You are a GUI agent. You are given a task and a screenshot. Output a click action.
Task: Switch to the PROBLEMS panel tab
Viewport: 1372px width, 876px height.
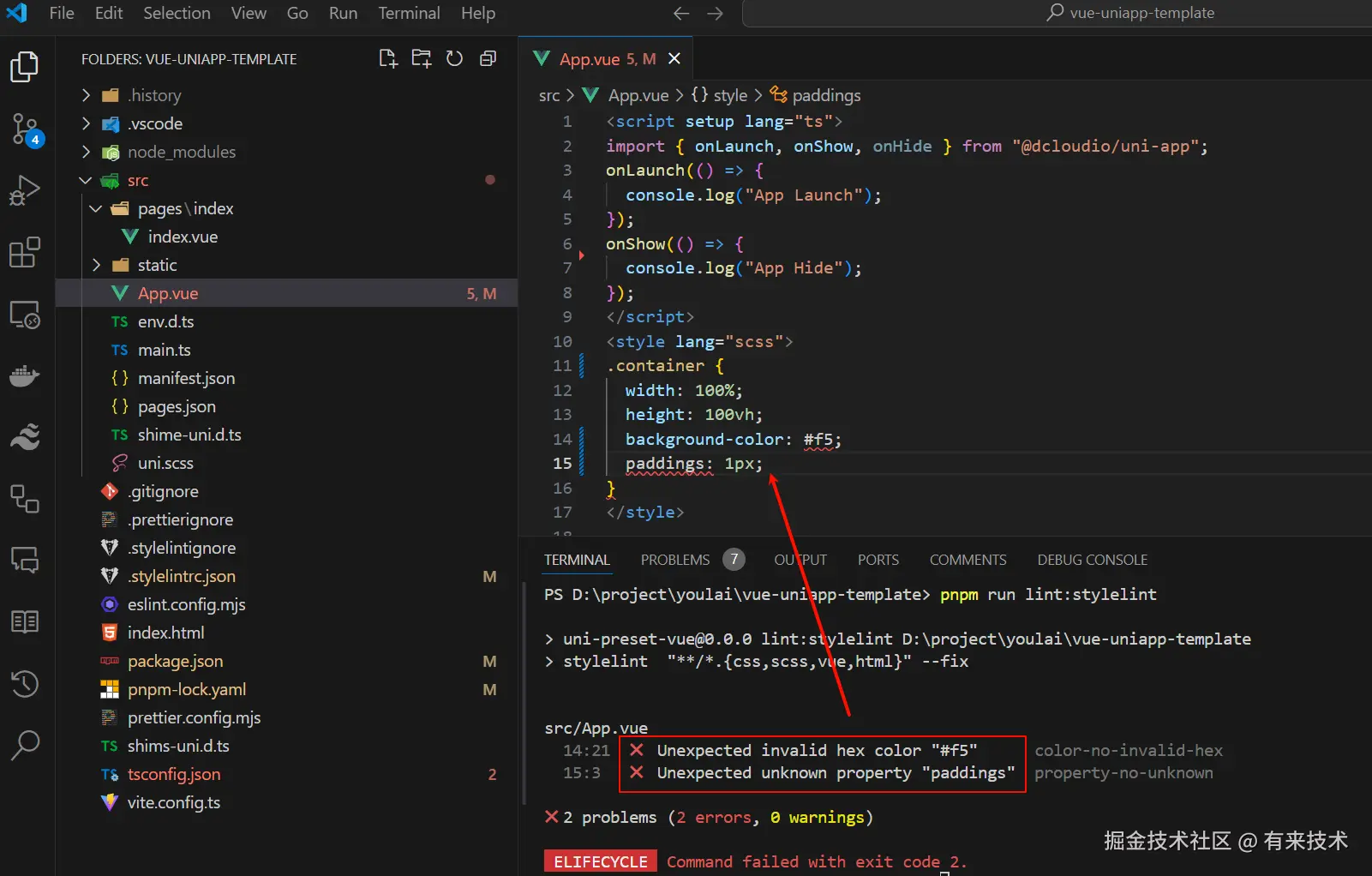pyautogui.click(x=675, y=560)
